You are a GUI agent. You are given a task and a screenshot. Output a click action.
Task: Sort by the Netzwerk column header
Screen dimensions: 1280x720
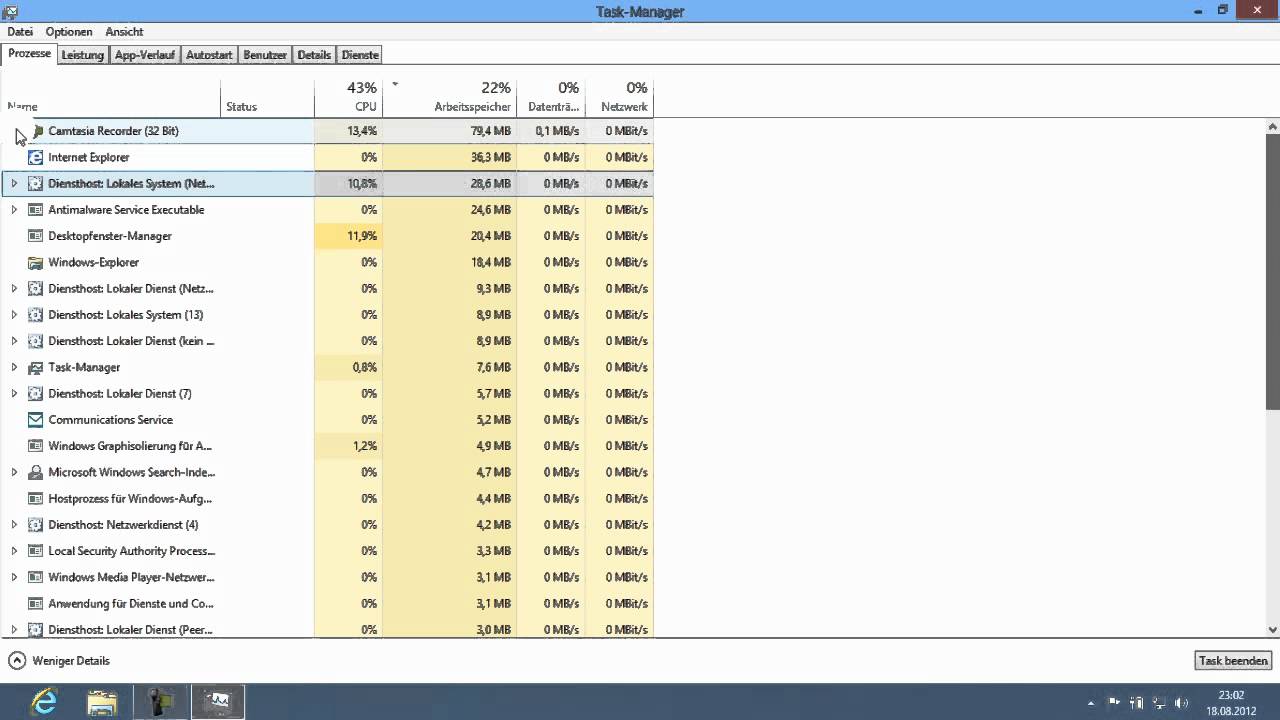point(619,97)
